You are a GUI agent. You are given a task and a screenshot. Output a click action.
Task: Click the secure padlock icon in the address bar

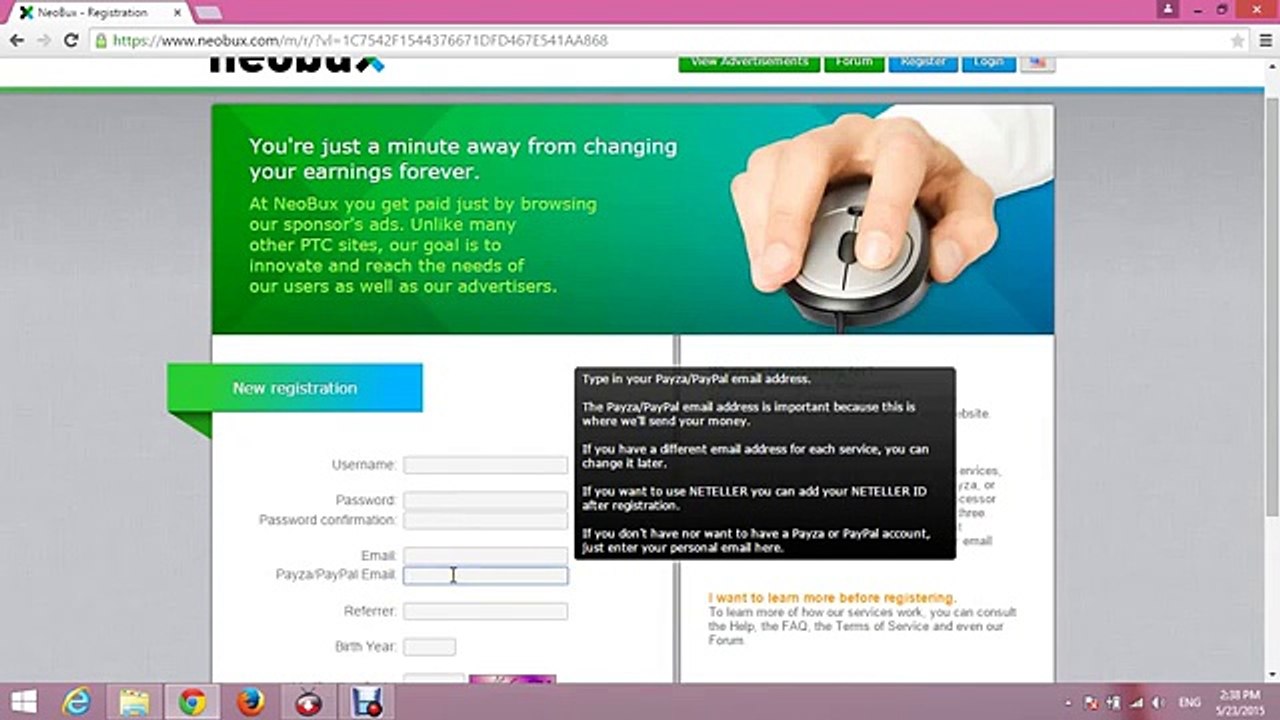(101, 41)
